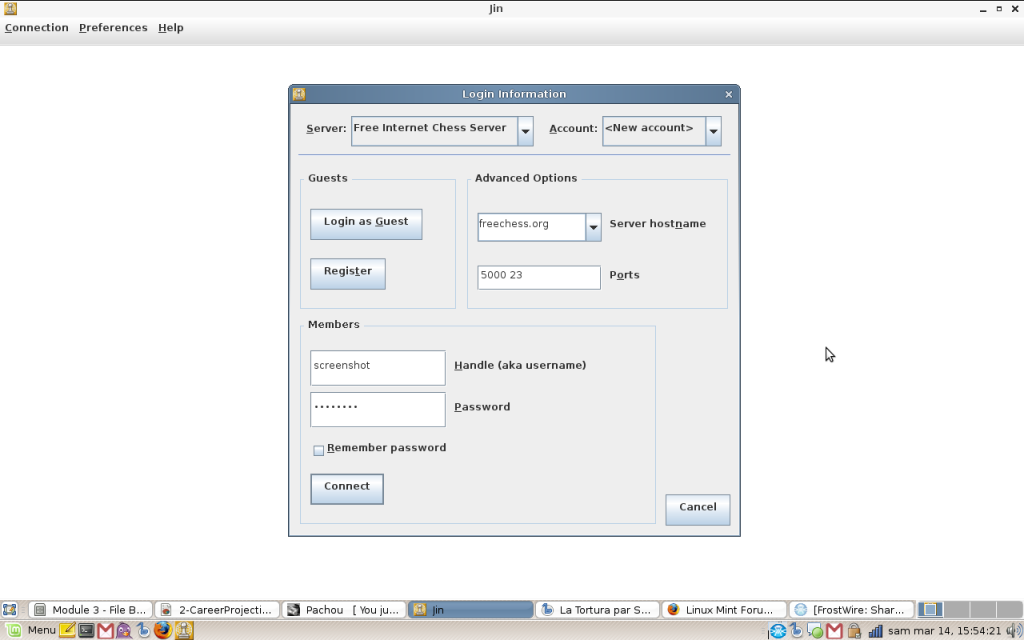
Task: Click the Handle username input field
Action: [x=378, y=368]
